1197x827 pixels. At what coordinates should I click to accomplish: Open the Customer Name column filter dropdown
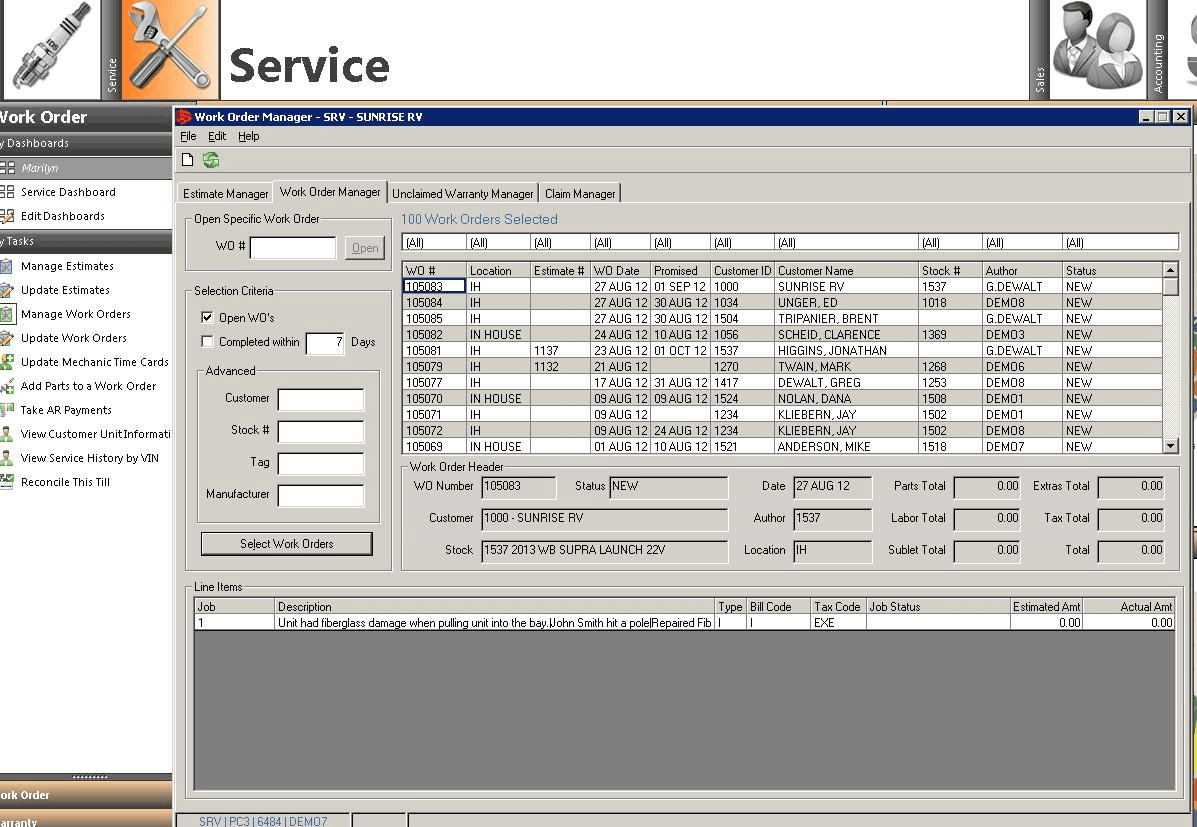click(x=846, y=241)
